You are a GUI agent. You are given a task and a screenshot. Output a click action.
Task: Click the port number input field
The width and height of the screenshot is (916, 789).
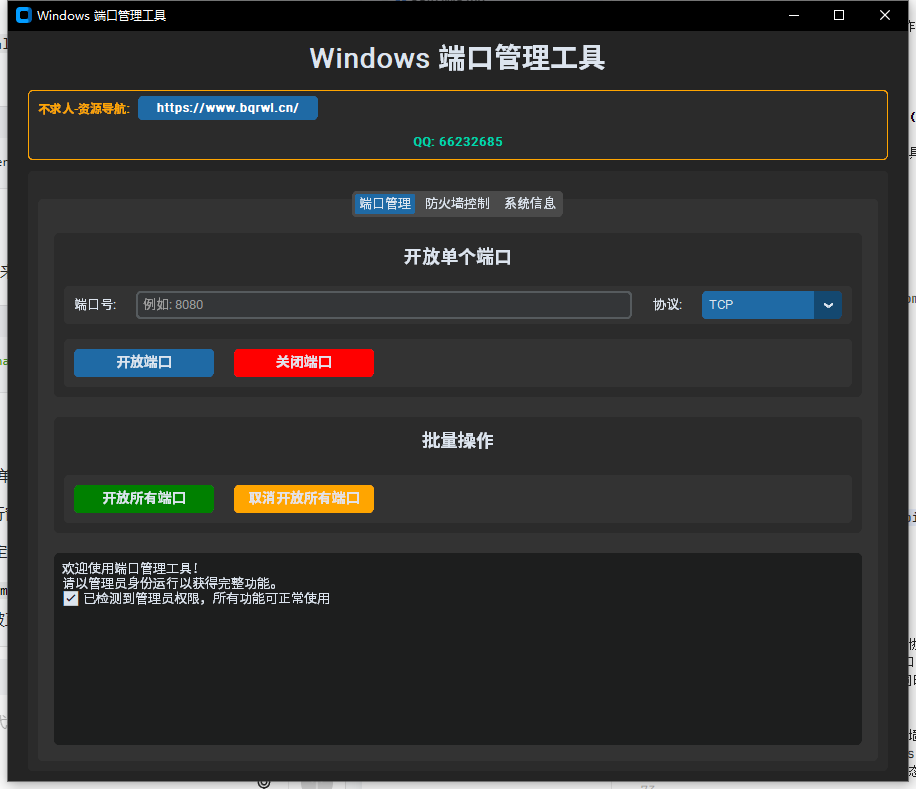[383, 305]
